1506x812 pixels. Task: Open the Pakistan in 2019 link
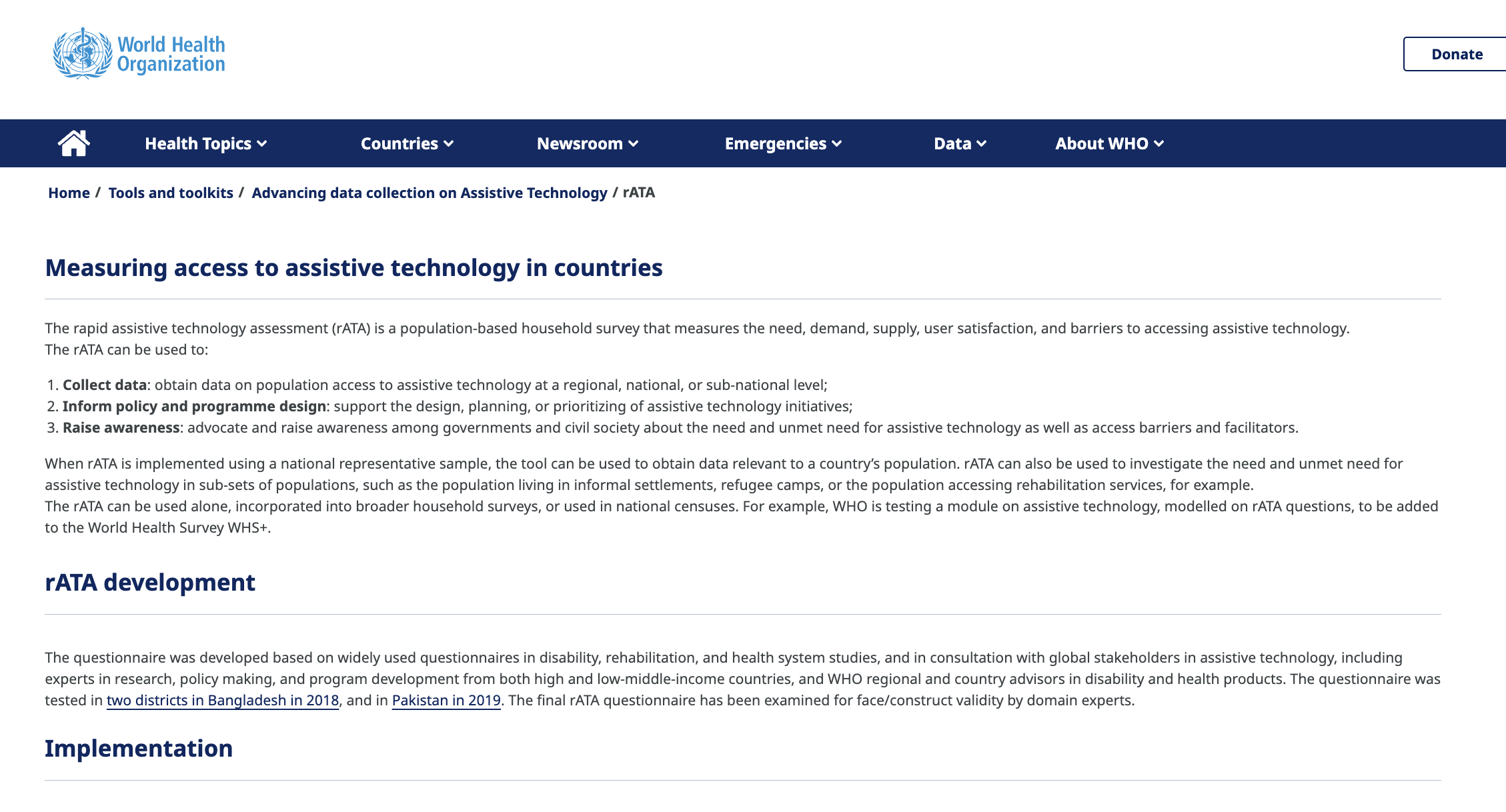(x=446, y=700)
